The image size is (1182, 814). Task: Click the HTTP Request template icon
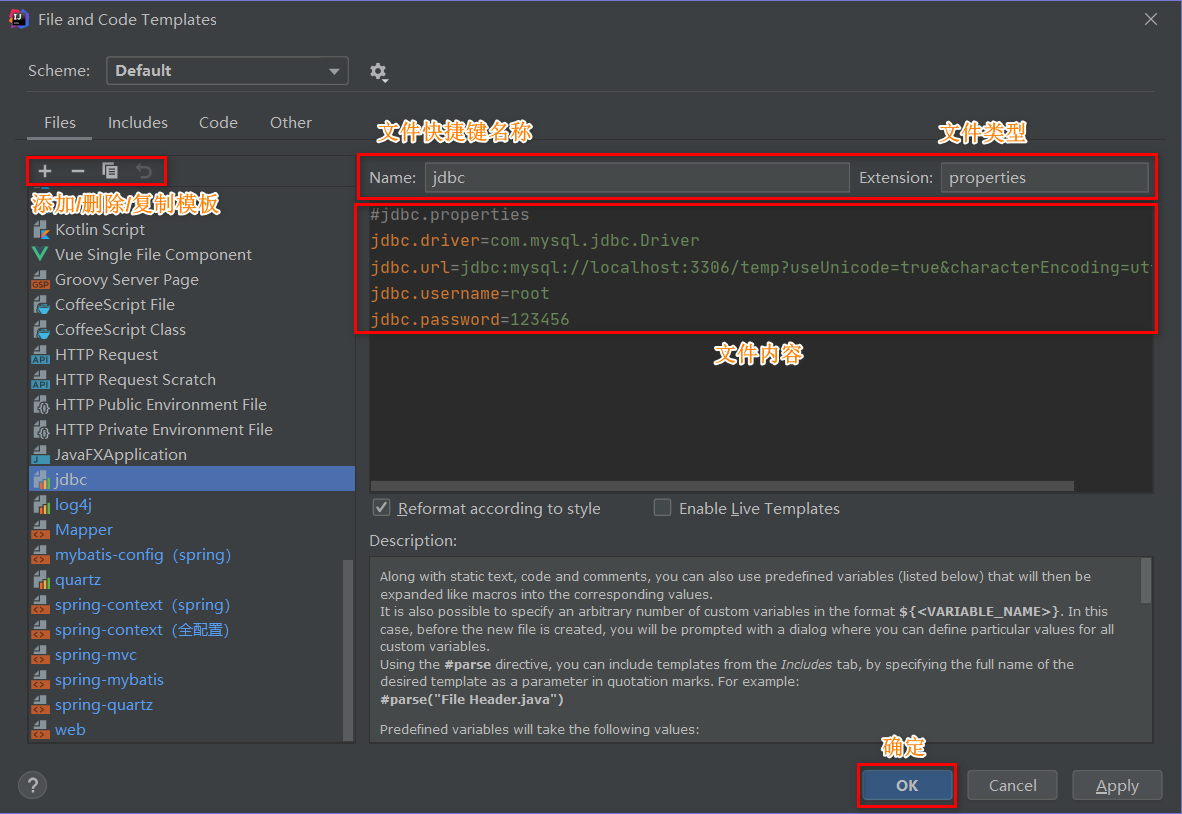point(41,354)
